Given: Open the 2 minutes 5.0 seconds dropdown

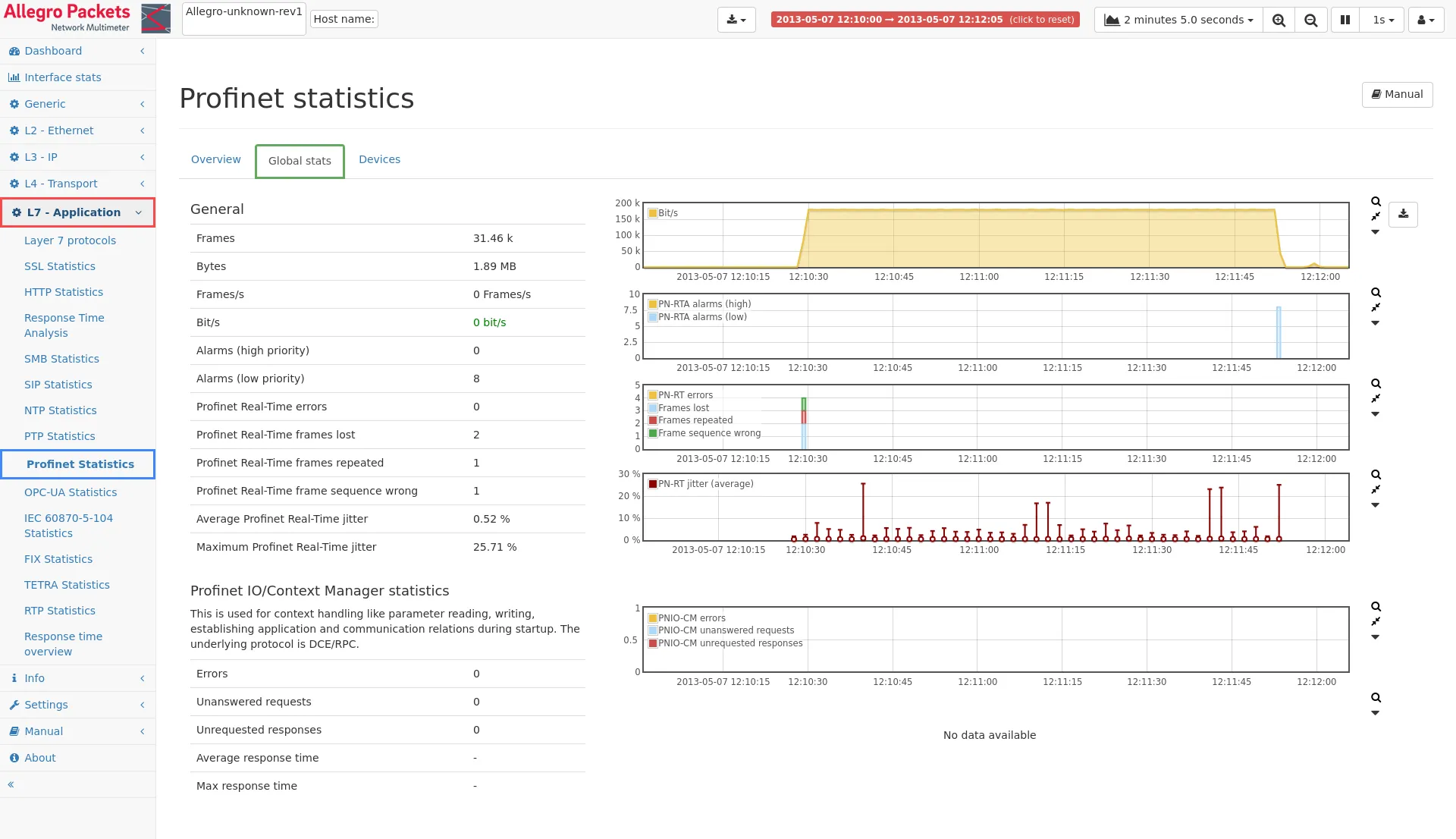Looking at the screenshot, I should coord(1180,20).
